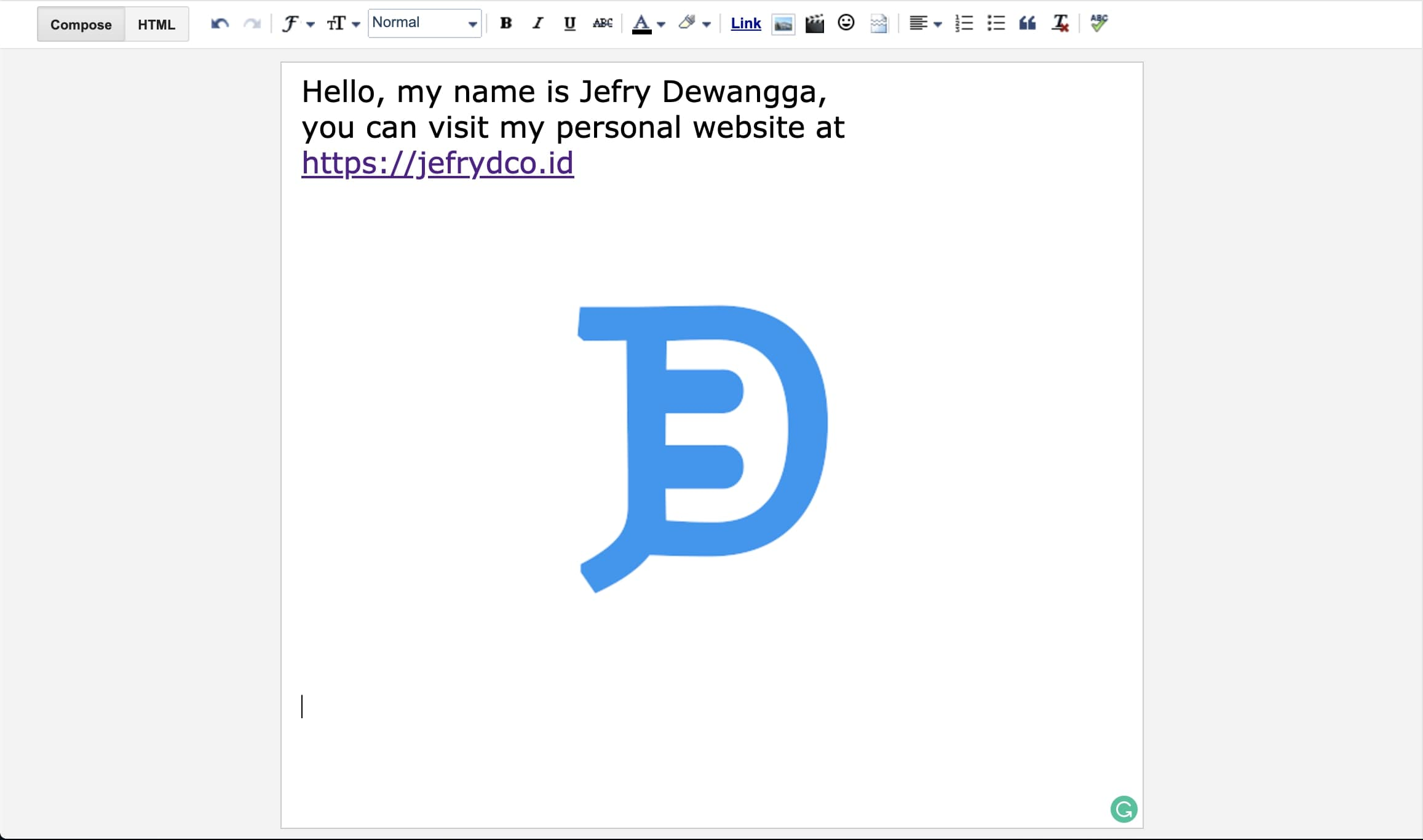Open the font size menu
Screen dimensions: 1423x840
pyautogui.click(x=343, y=24)
